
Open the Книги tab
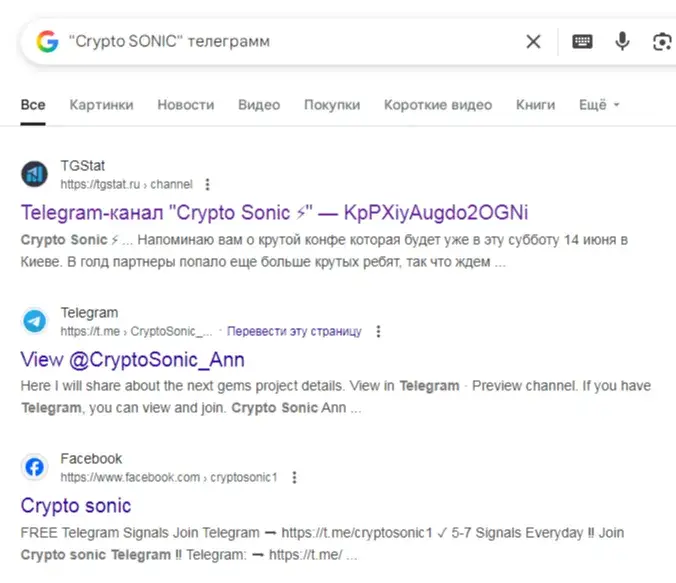[x=535, y=105]
